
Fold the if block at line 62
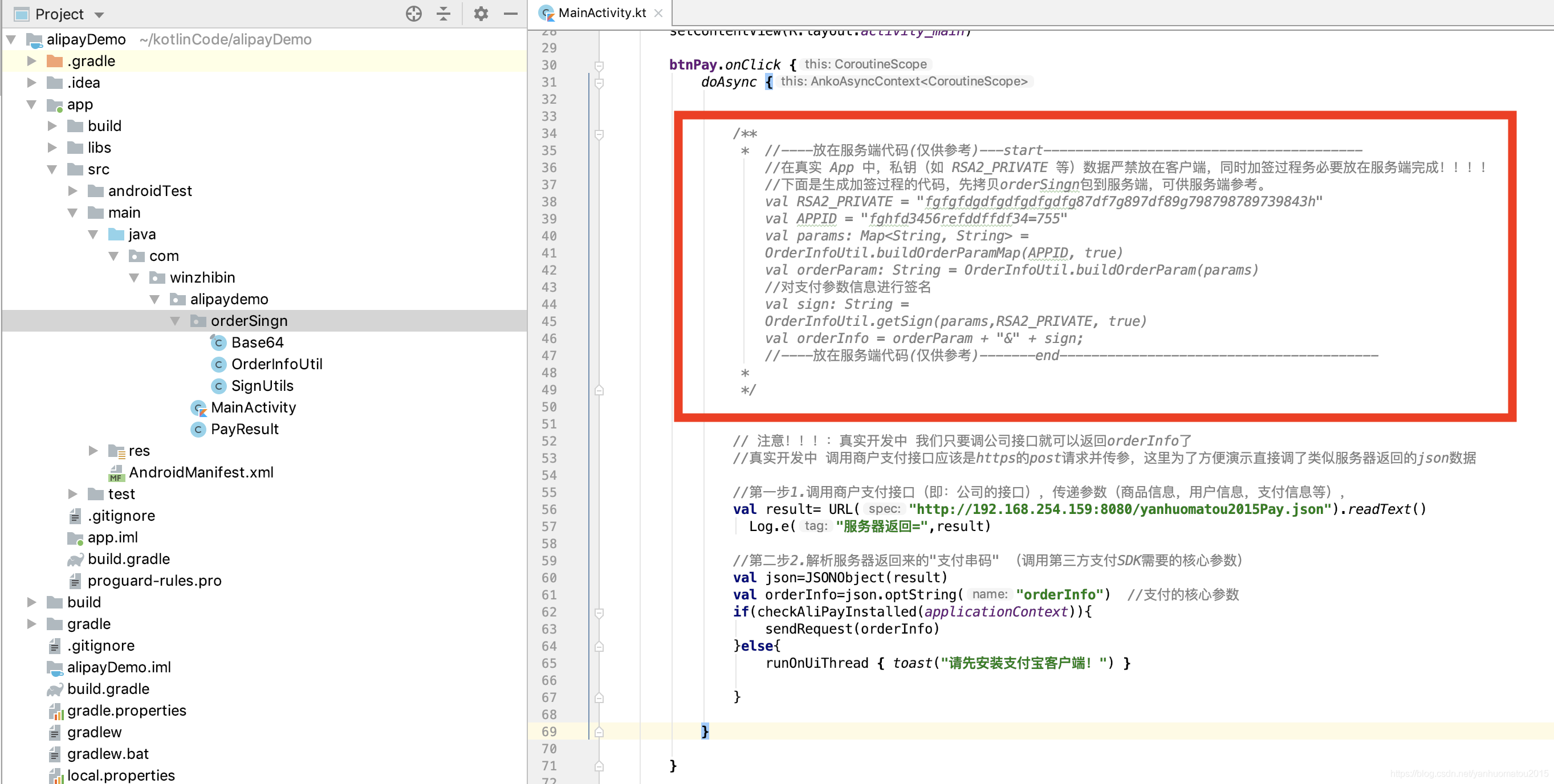599,612
